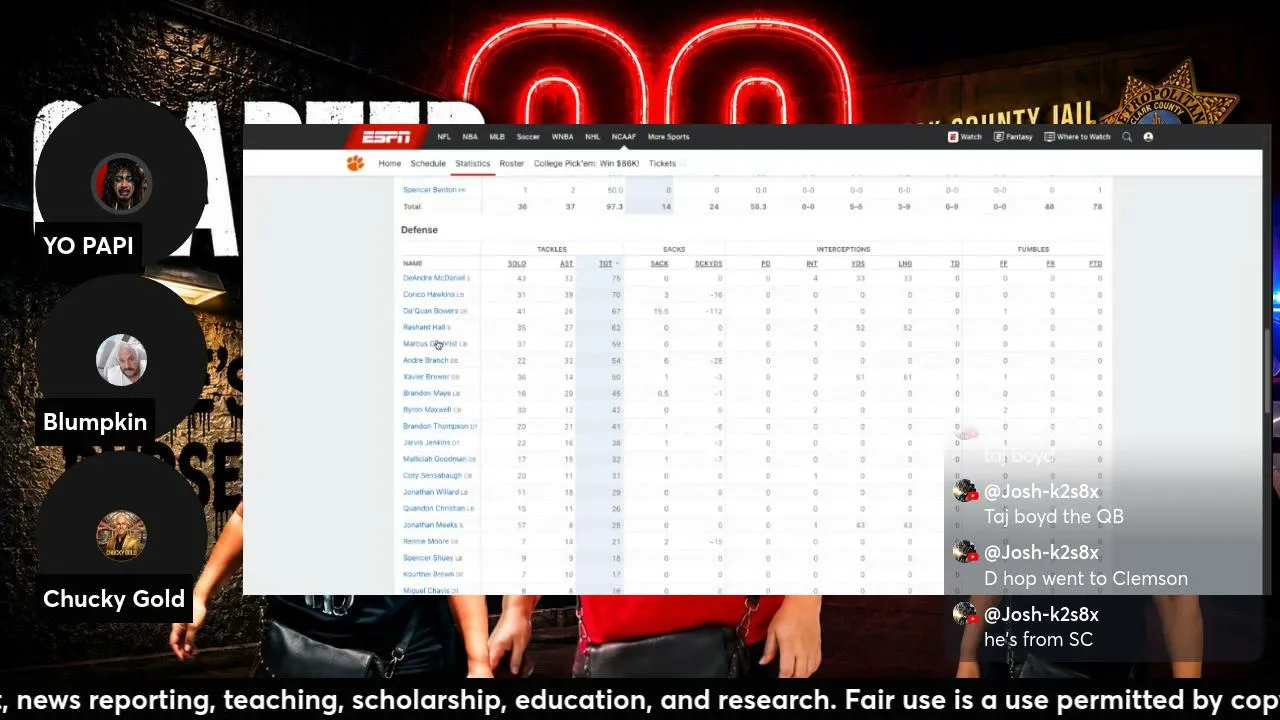Open the Soccer menu
Screen dimensions: 1280x720
(x=528, y=137)
